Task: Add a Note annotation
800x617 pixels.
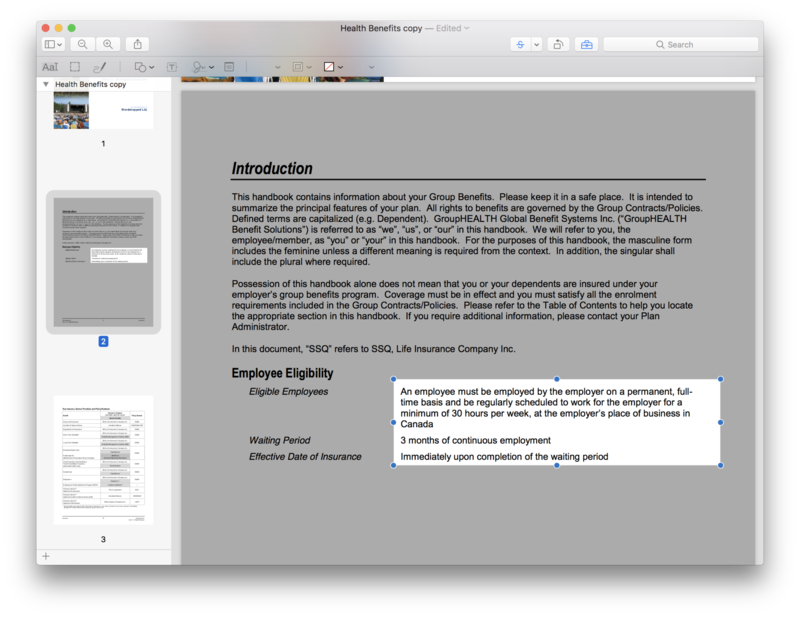Action: click(229, 67)
